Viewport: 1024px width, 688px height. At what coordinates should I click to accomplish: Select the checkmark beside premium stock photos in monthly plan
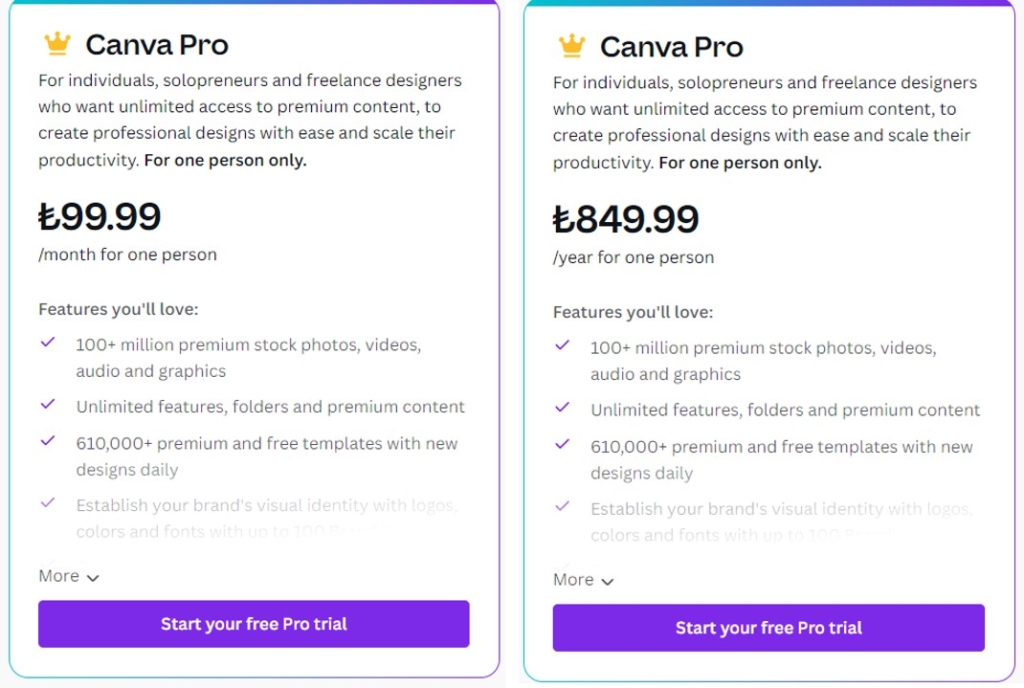pos(47,343)
